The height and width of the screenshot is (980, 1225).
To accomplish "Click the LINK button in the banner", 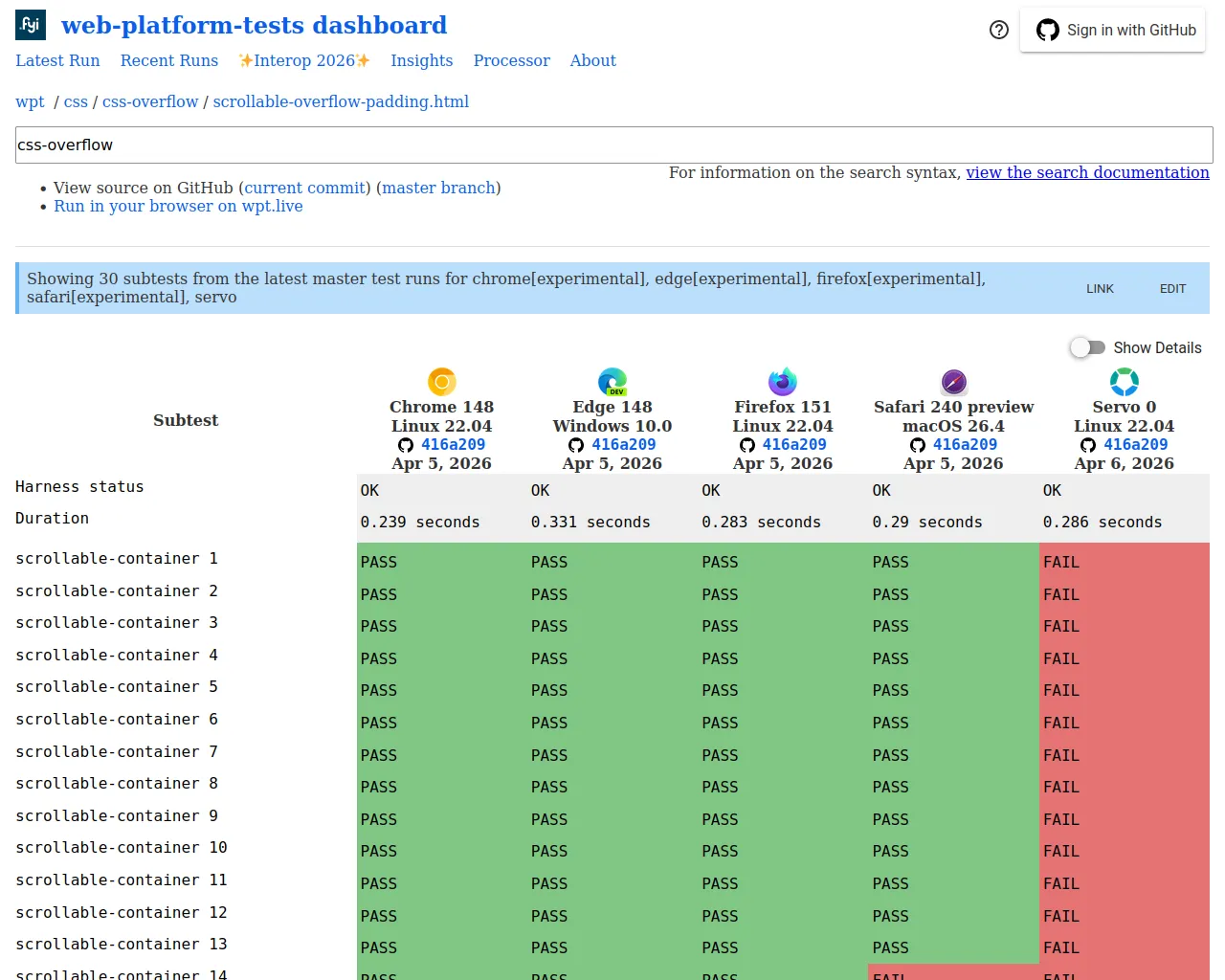I will click(x=1100, y=288).
